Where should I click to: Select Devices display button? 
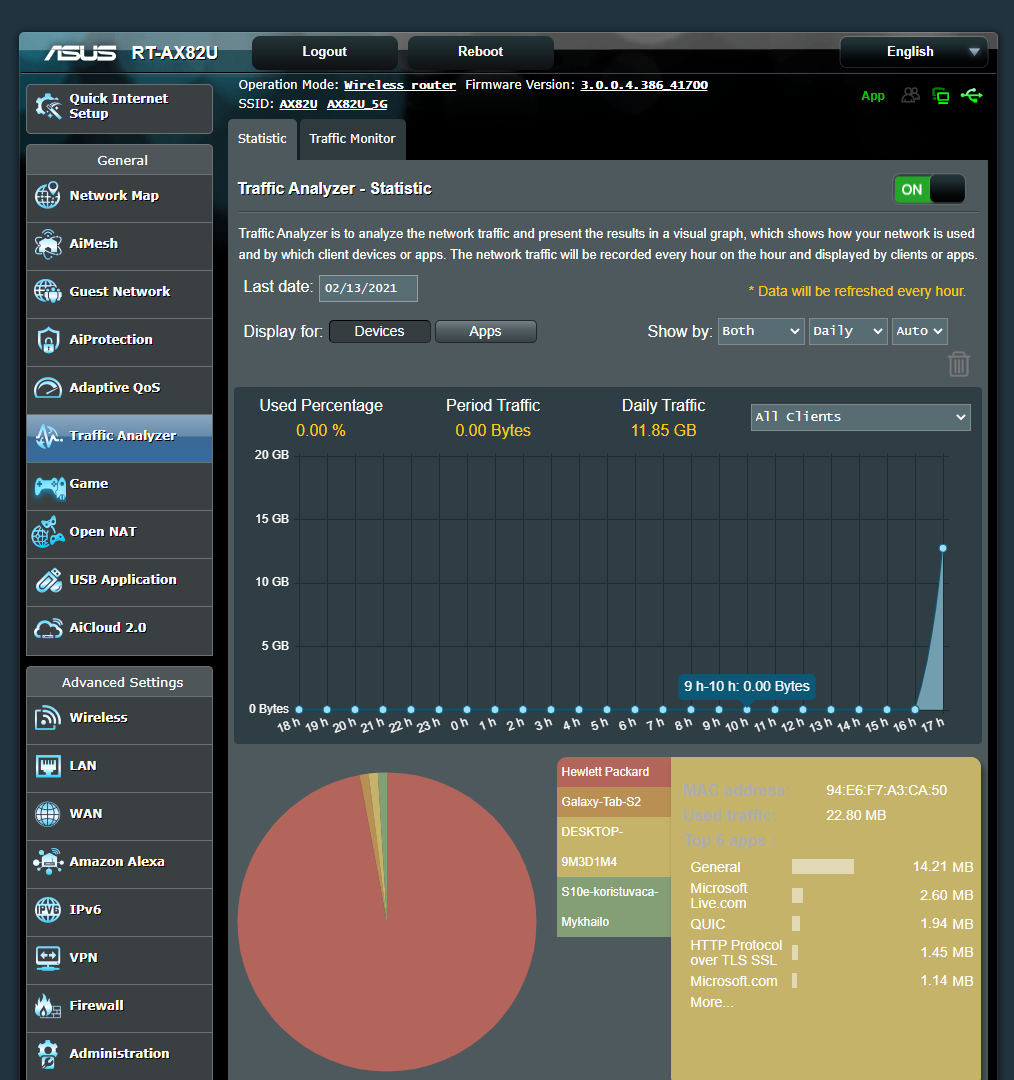point(380,331)
